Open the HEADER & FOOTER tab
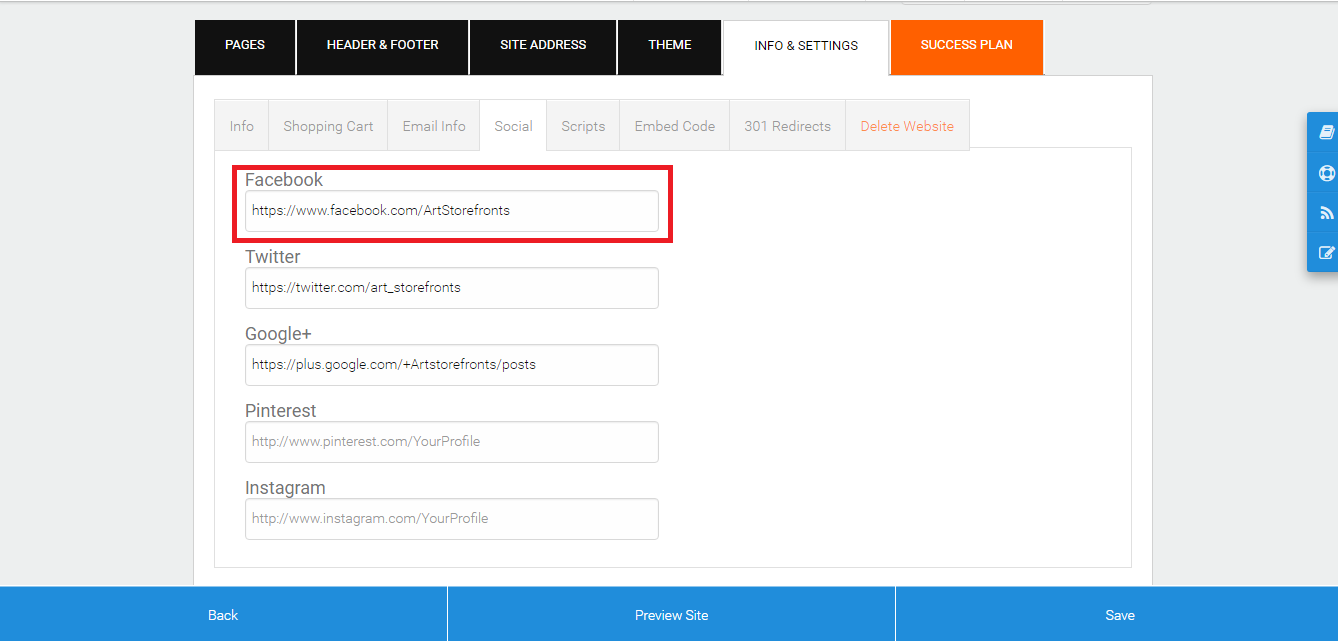Image resolution: width=1338 pixels, height=641 pixels. [x=382, y=44]
